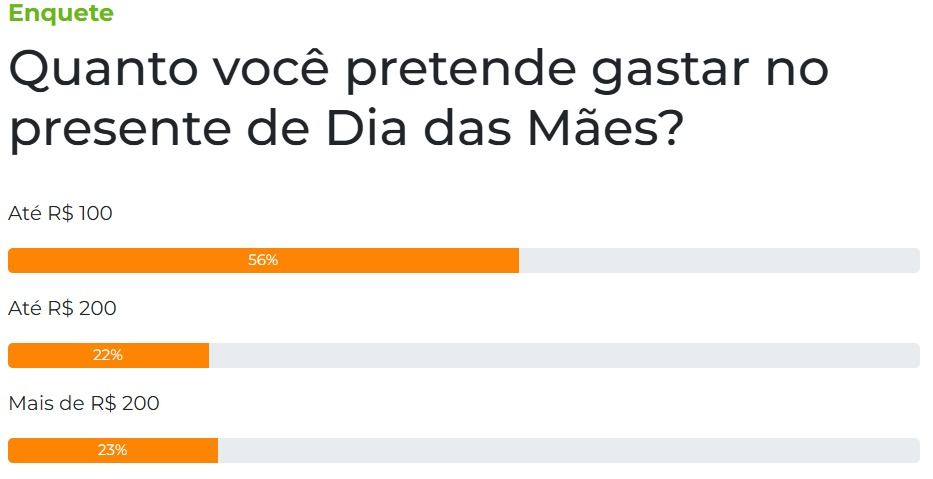This screenshot has height=479, width=933.
Task: Click the gray unfilled part of the "Até R$ 100" bar
Action: (719, 261)
